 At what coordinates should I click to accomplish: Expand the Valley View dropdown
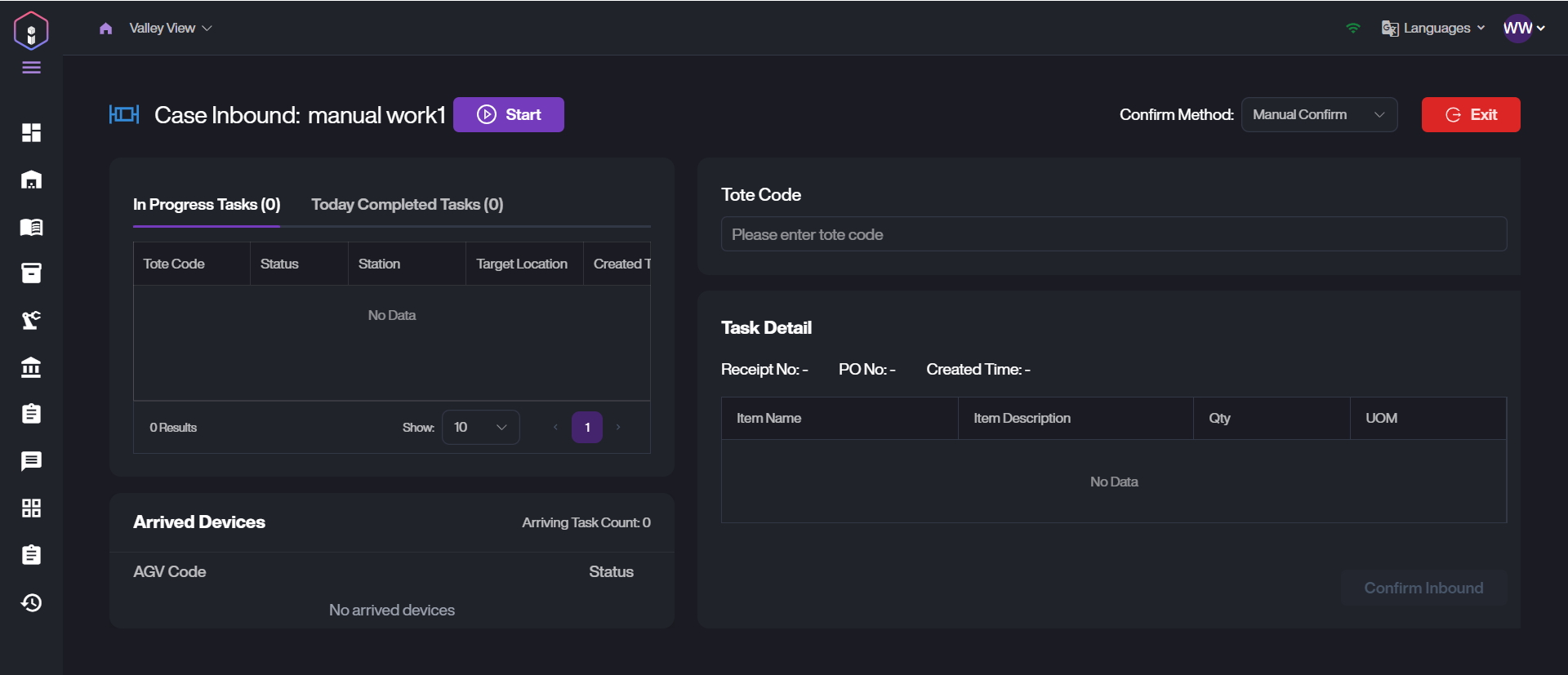170,29
